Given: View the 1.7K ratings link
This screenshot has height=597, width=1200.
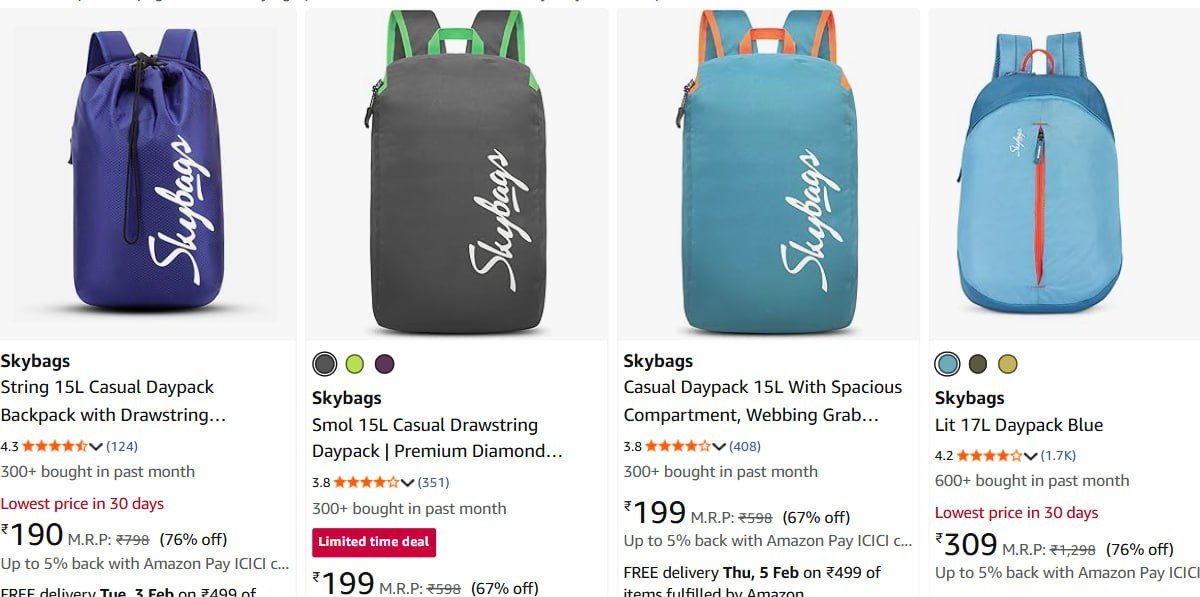Looking at the screenshot, I should click(1058, 455).
